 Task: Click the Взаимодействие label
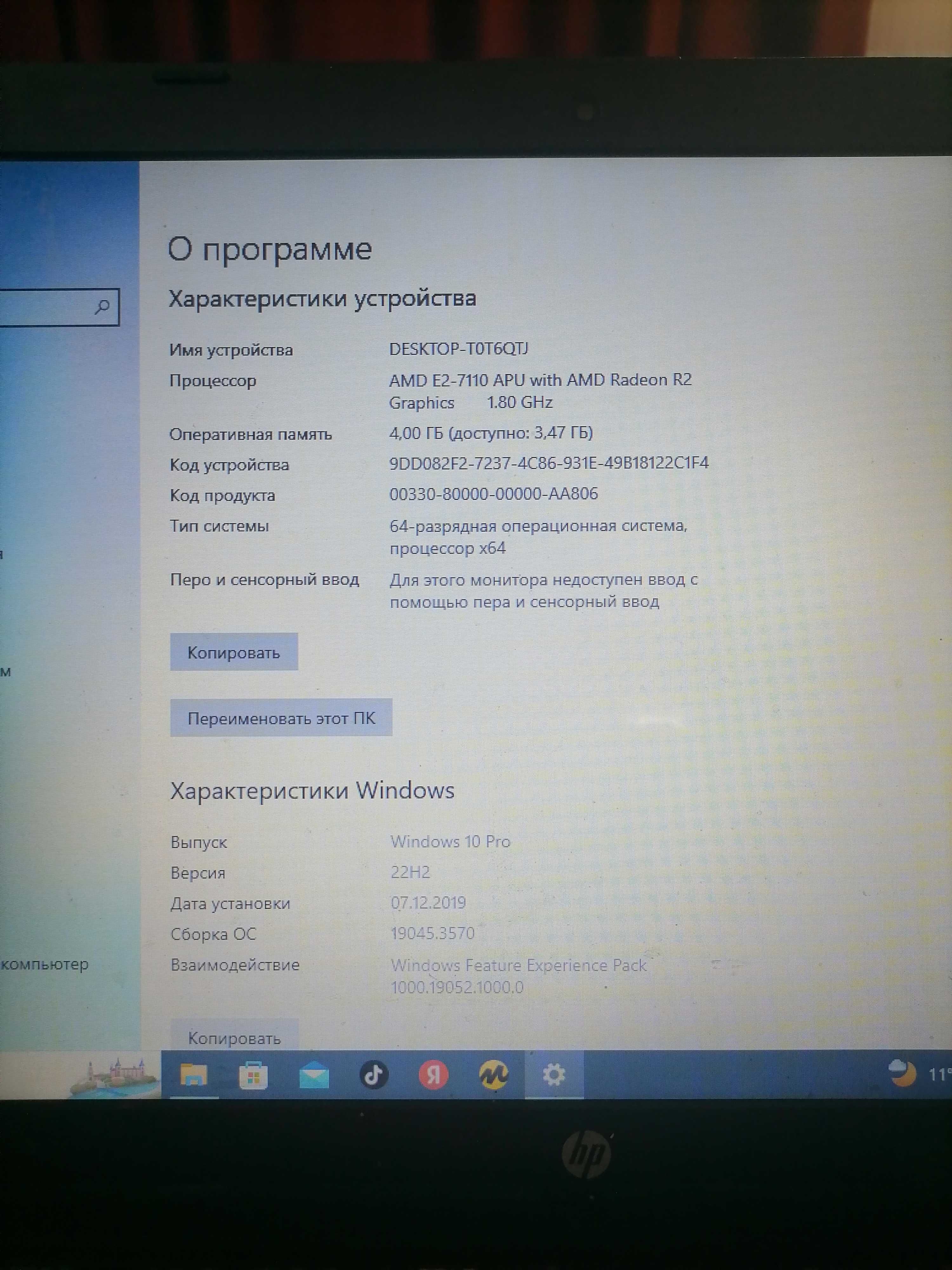pyautogui.click(x=235, y=965)
